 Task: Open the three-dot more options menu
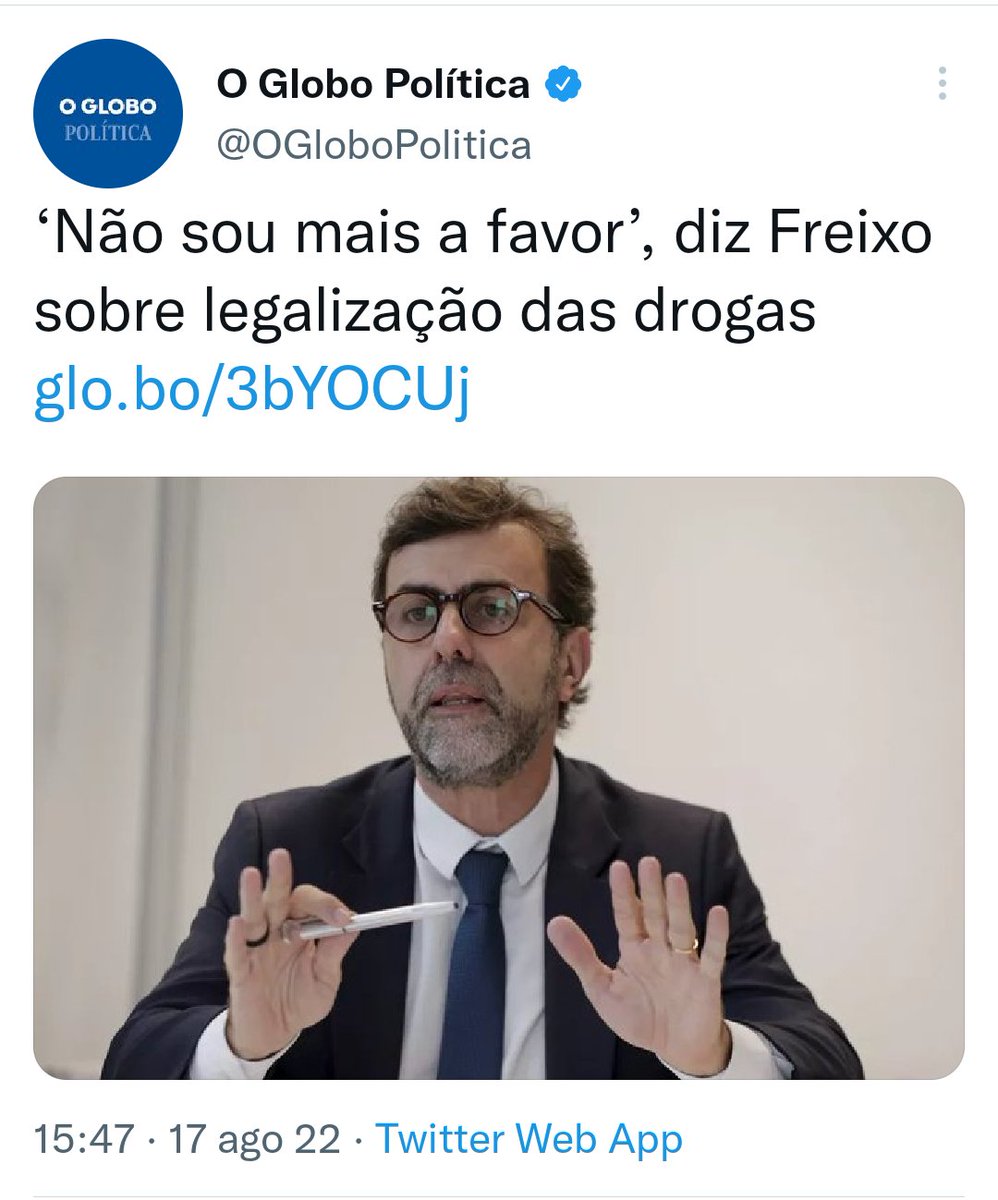pos(942,84)
